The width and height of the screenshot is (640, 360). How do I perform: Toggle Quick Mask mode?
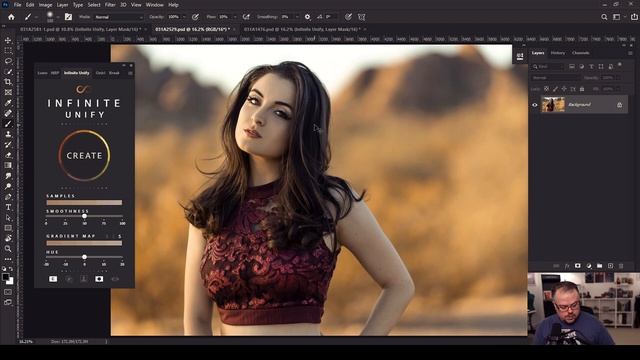click(8, 292)
